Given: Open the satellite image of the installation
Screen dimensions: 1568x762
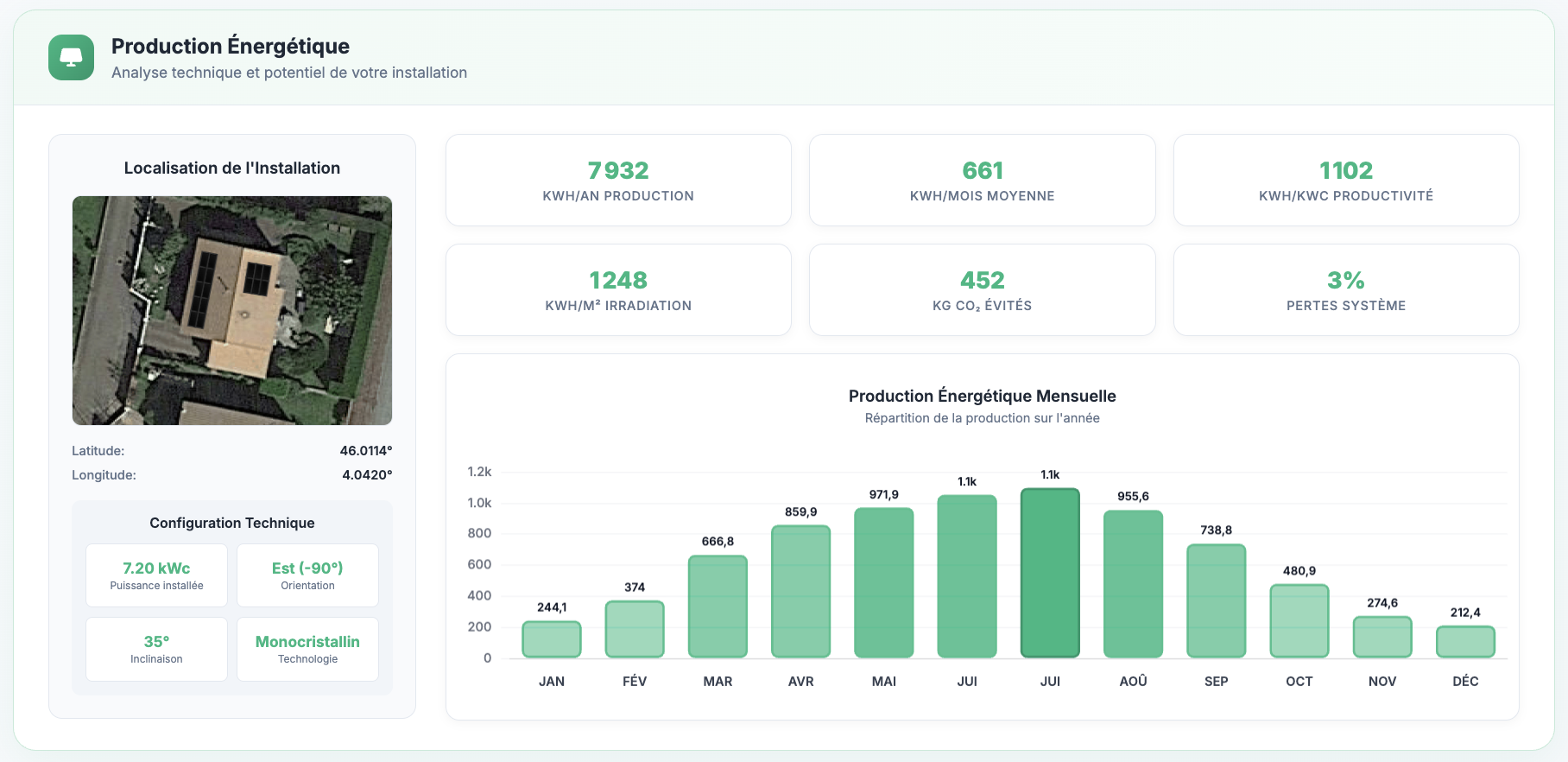Looking at the screenshot, I should point(231,310).
